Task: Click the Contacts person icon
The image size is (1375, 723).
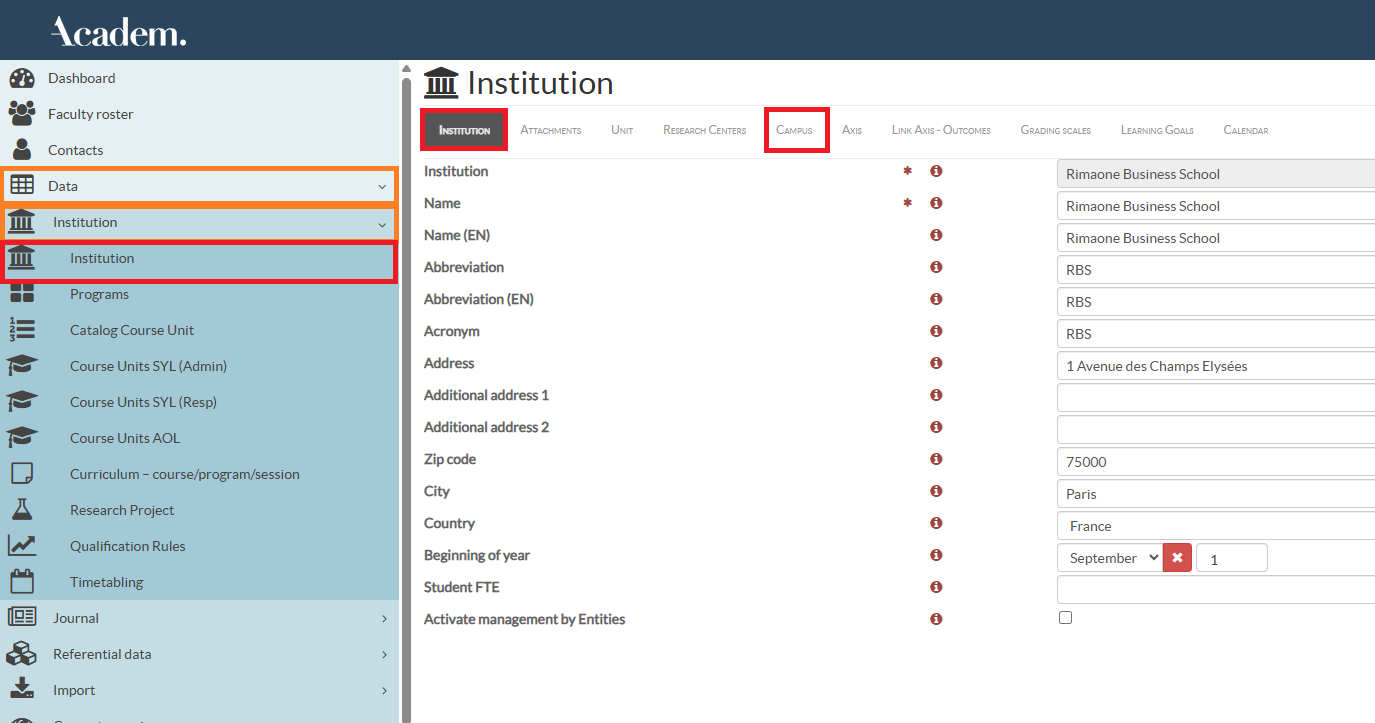Action: pos(21,150)
